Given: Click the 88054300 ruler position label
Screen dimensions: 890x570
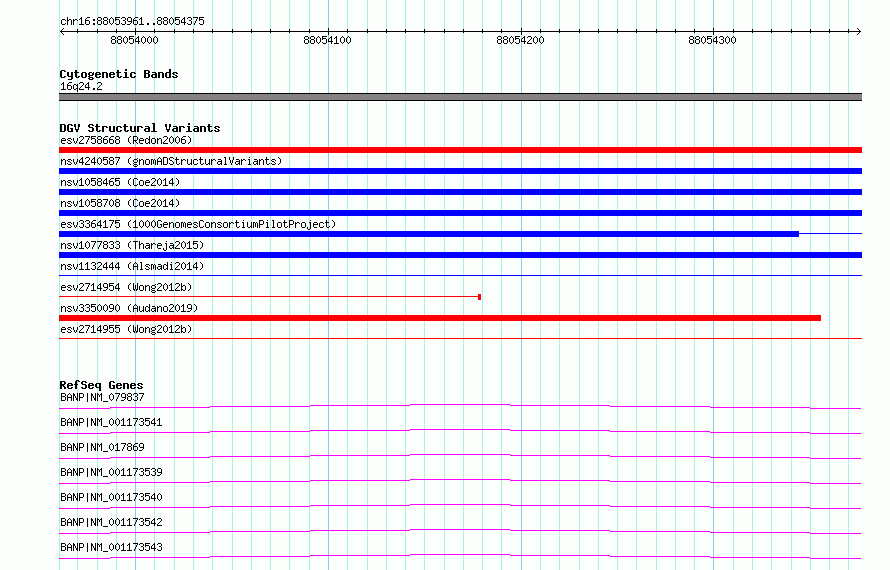Looking at the screenshot, I should (x=712, y=40).
